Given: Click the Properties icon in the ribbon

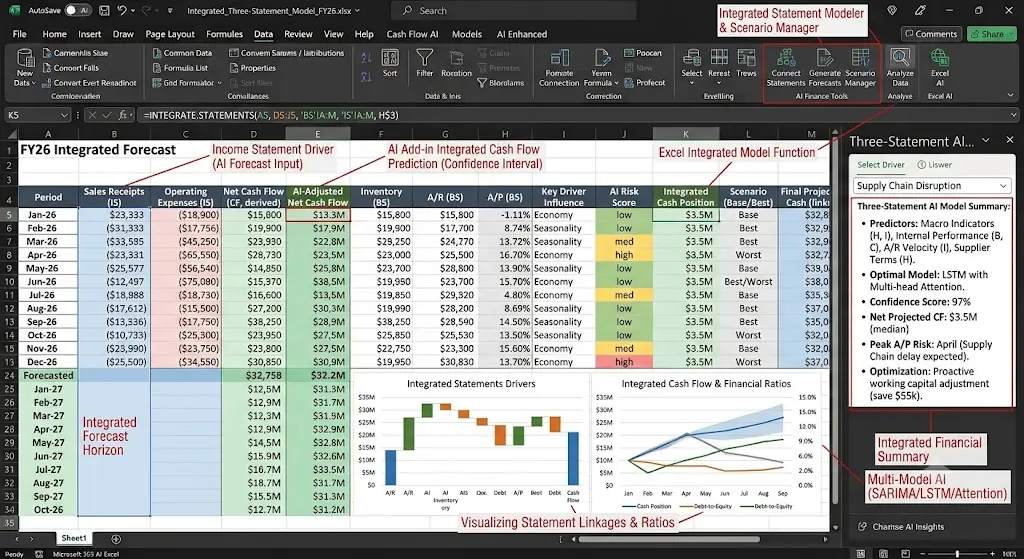Looking at the screenshot, I should click(x=234, y=68).
